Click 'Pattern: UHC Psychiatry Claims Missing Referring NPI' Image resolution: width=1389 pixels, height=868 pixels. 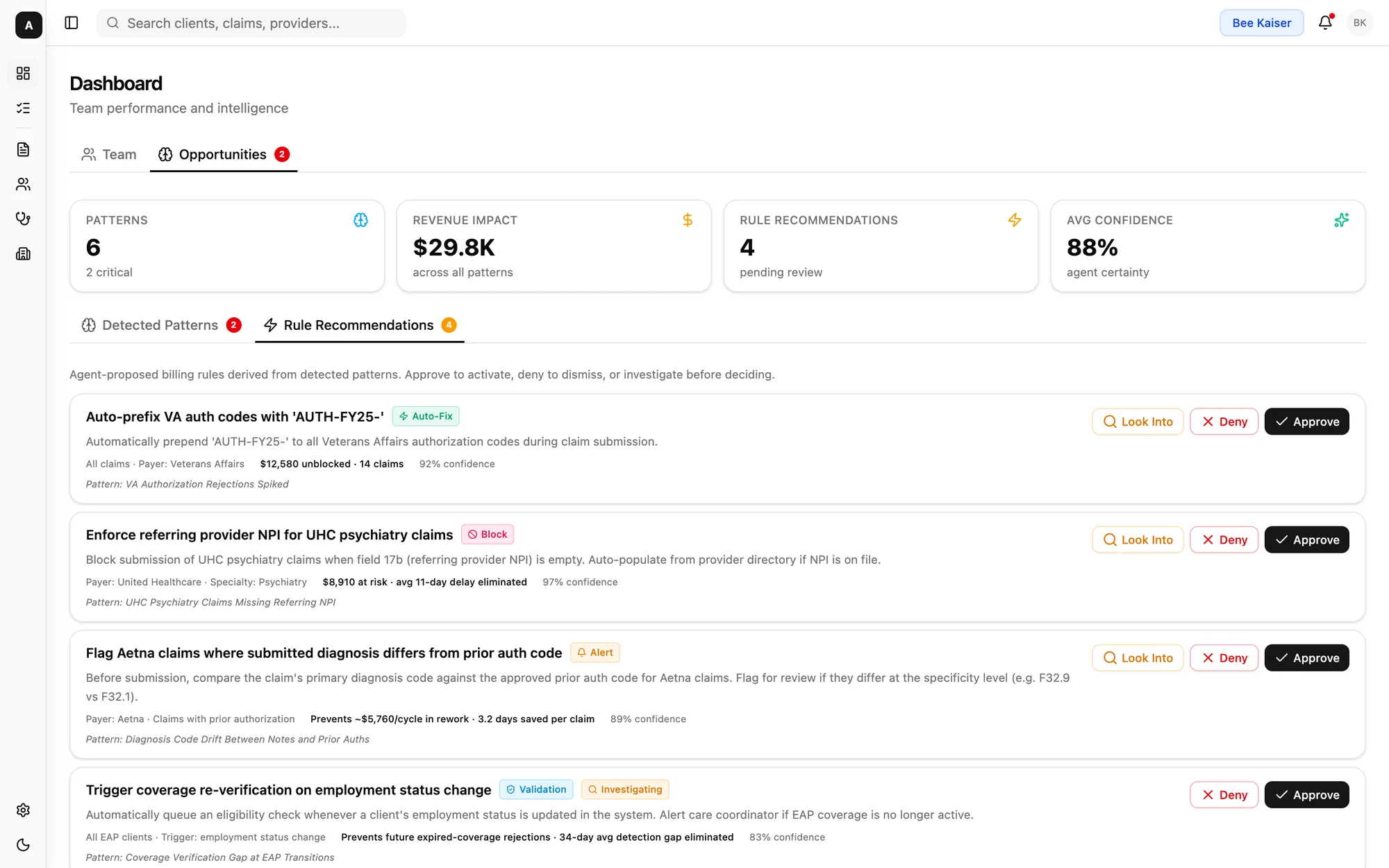tap(210, 602)
